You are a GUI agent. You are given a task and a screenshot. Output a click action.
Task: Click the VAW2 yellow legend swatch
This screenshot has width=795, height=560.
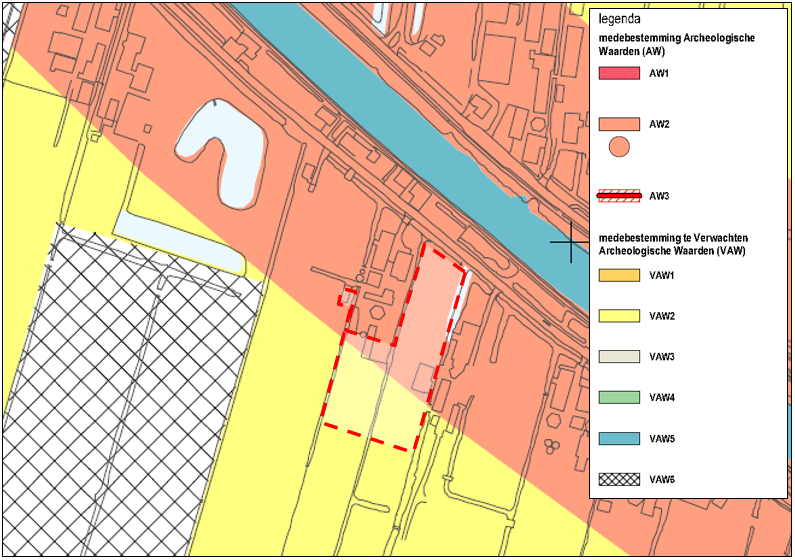tap(619, 316)
